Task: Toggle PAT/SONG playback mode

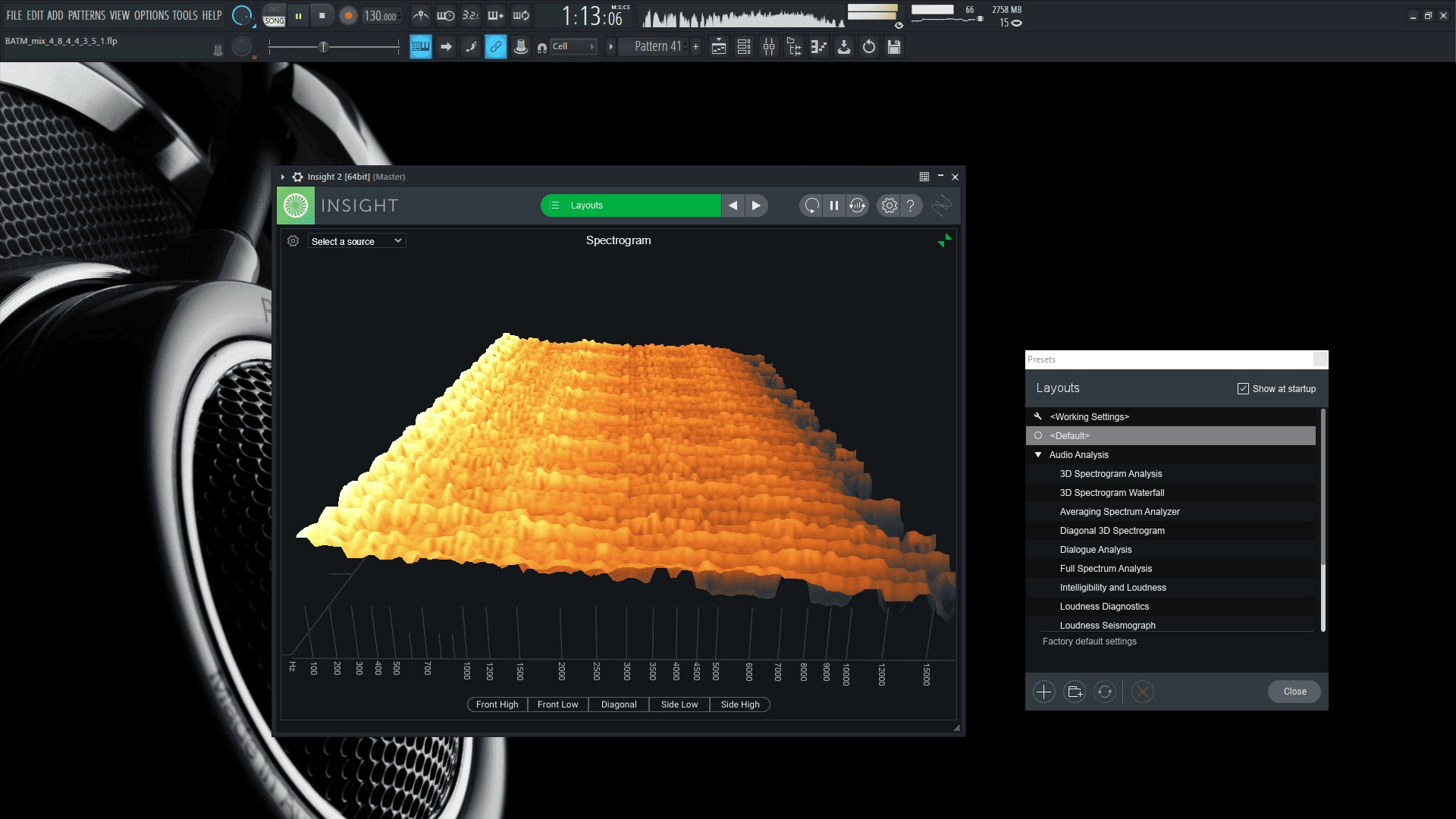Action: pos(274,16)
